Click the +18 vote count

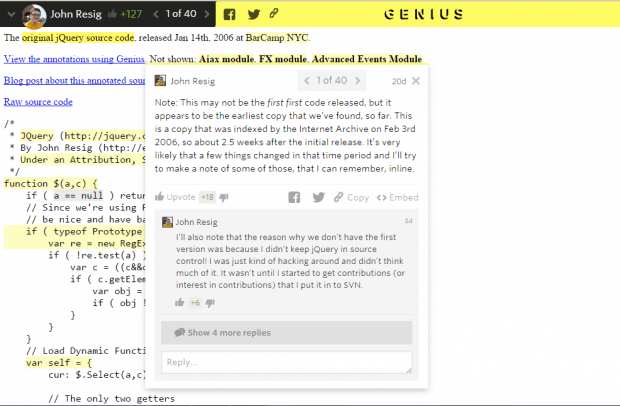(x=207, y=197)
